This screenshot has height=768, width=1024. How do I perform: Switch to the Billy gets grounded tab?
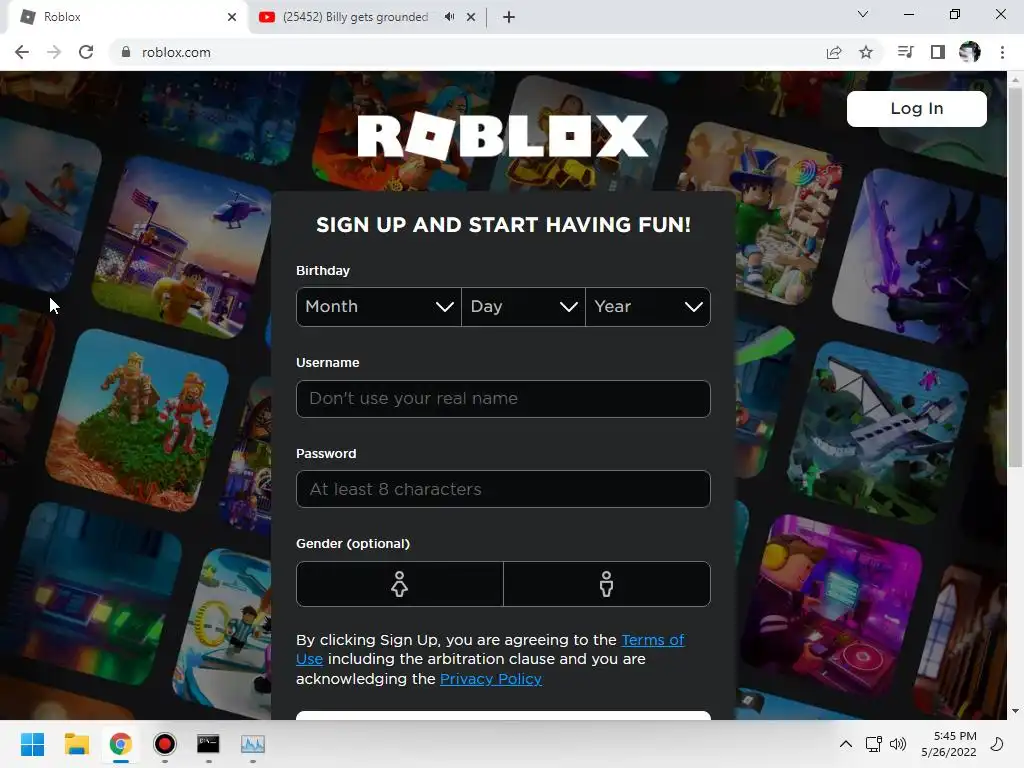[368, 17]
